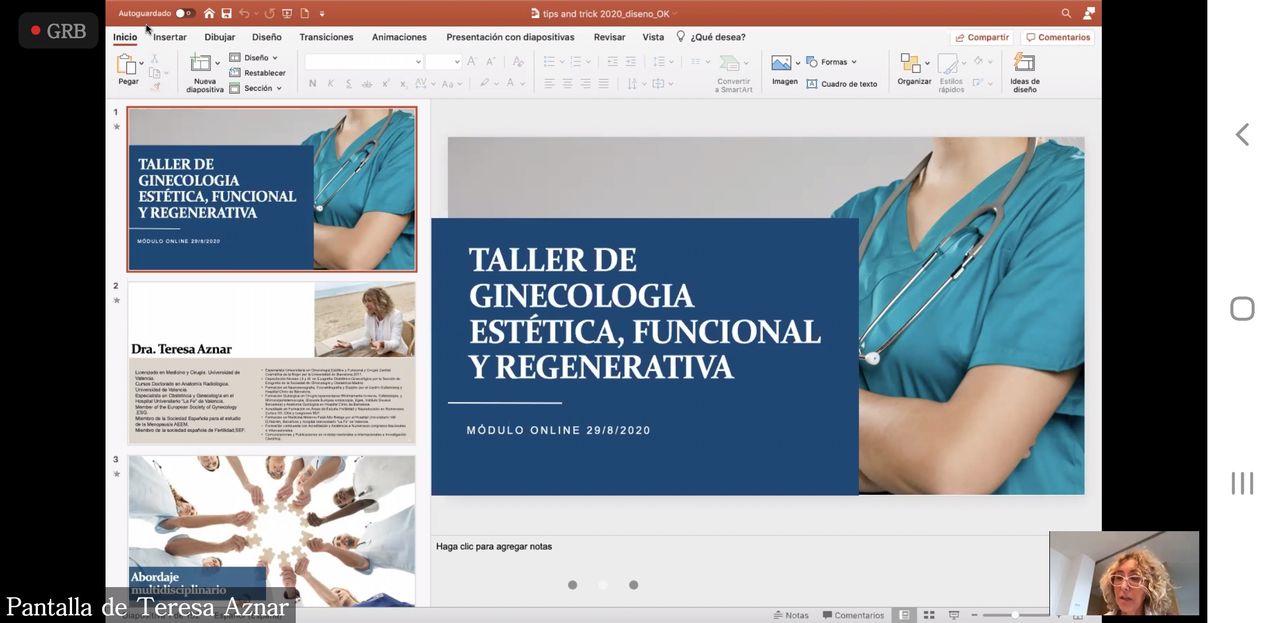Image resolution: width=1280 pixels, height=623 pixels.
Task: Adjust the zoom slider in status bar
Action: tap(1014, 615)
